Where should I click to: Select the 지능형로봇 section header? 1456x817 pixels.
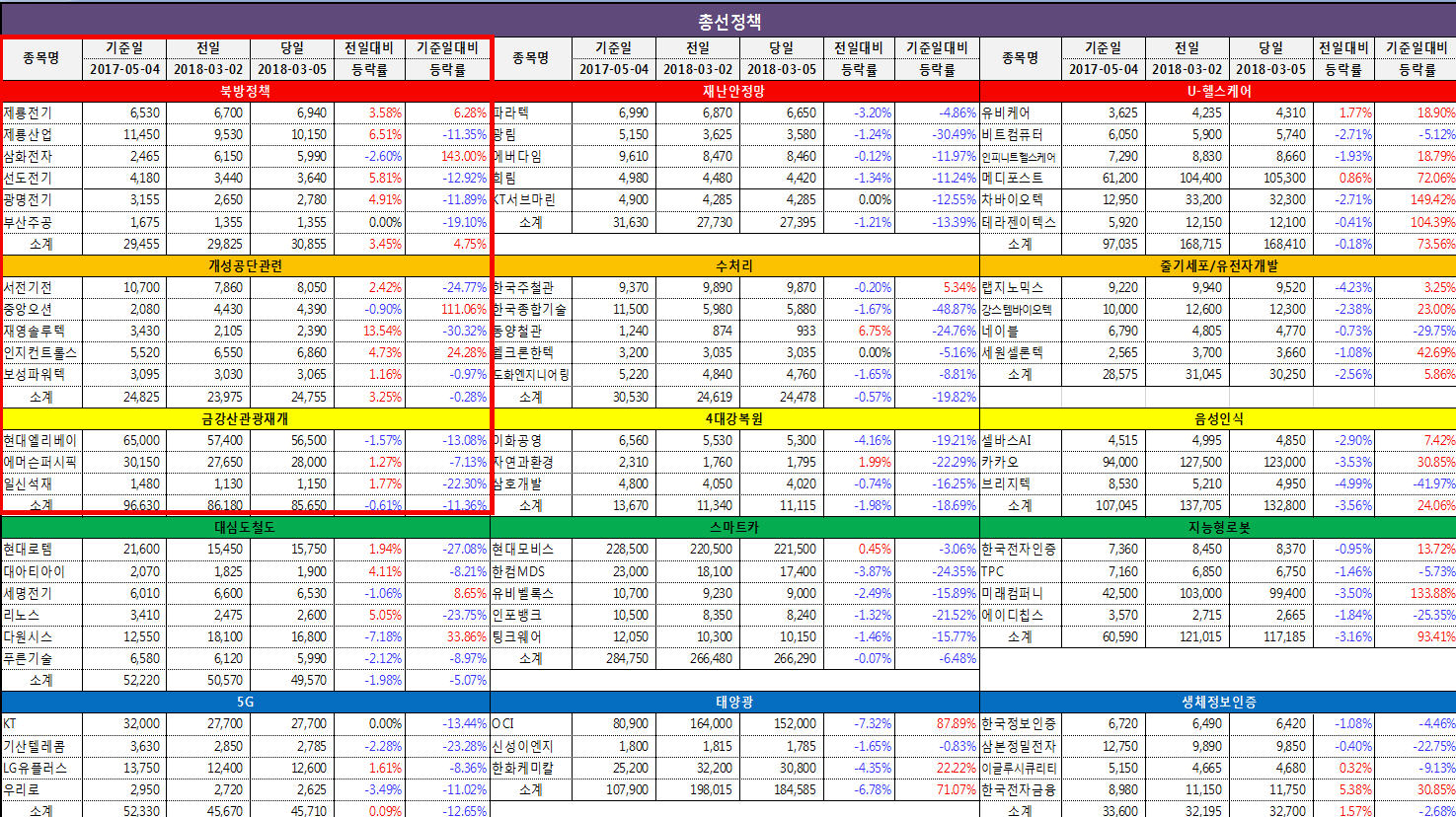pyautogui.click(x=1218, y=527)
